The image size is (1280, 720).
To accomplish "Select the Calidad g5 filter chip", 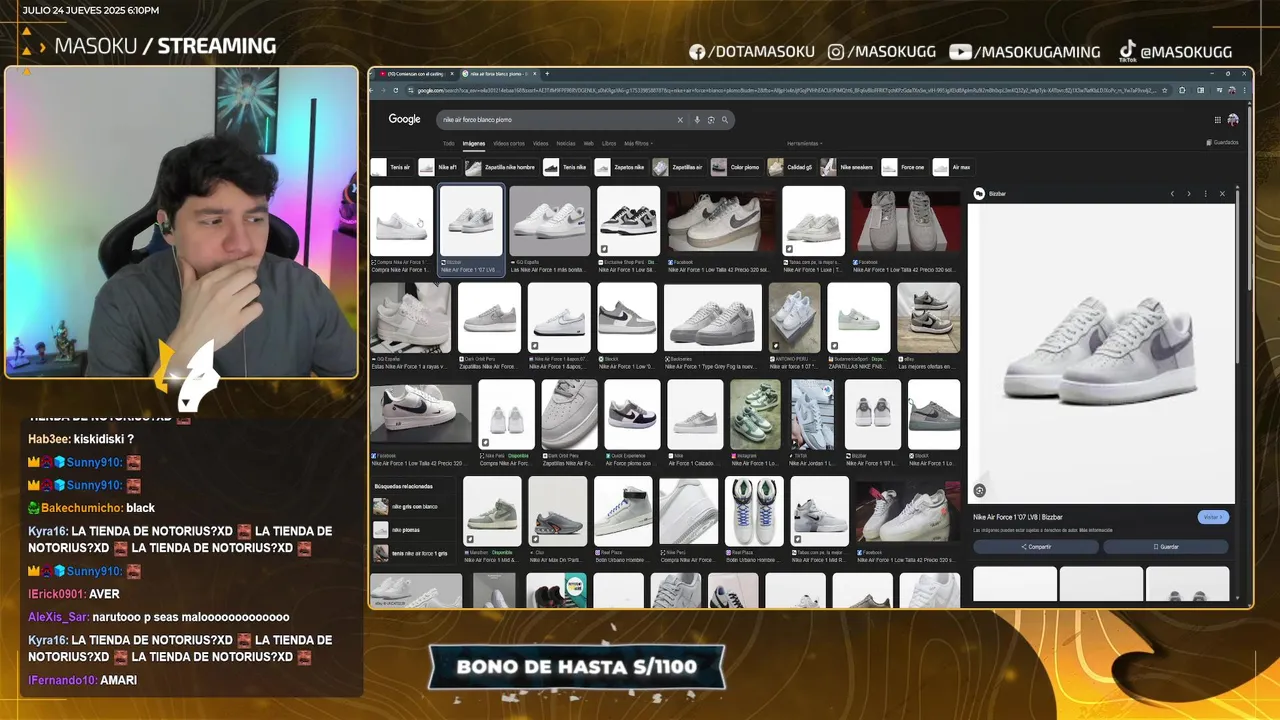I will [791, 167].
